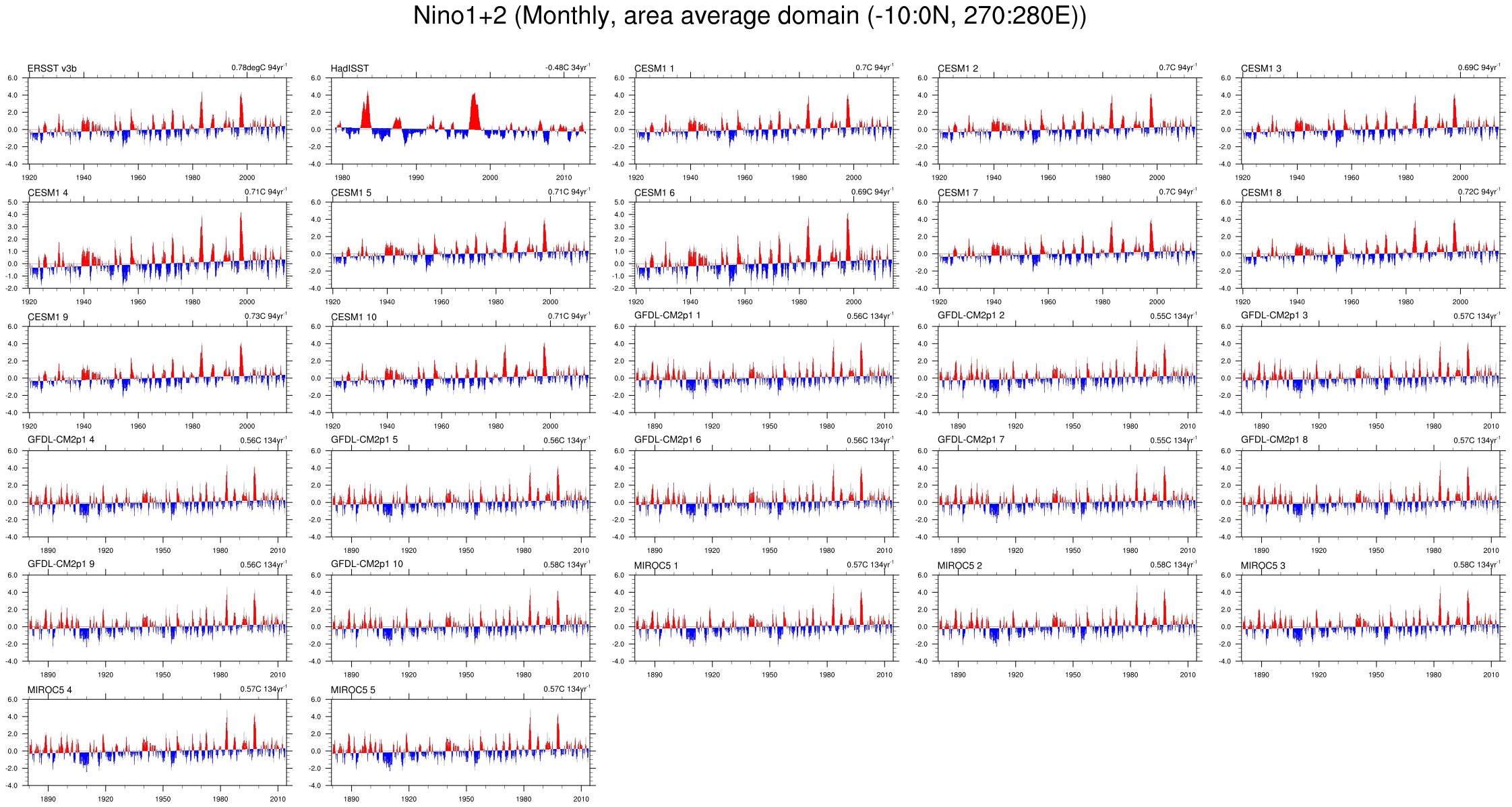Viewport: 1512px width, 807px height.
Task: Select the GFDL-CM2p1 1 plot
Action: tap(765, 369)
